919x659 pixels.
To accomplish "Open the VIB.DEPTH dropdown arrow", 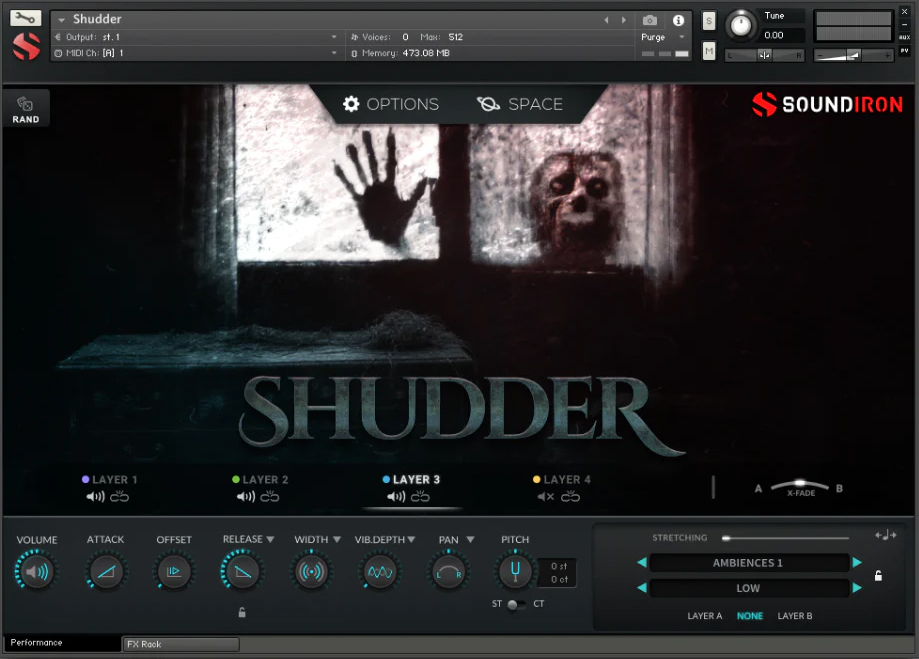I will pyautogui.click(x=411, y=539).
